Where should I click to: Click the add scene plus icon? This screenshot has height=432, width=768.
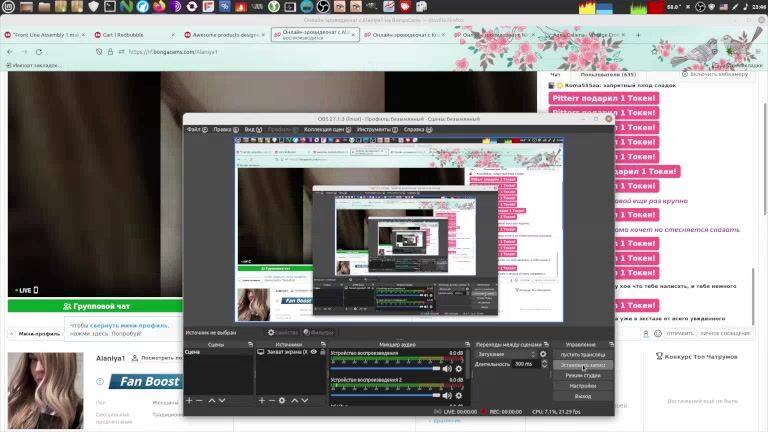tap(189, 400)
